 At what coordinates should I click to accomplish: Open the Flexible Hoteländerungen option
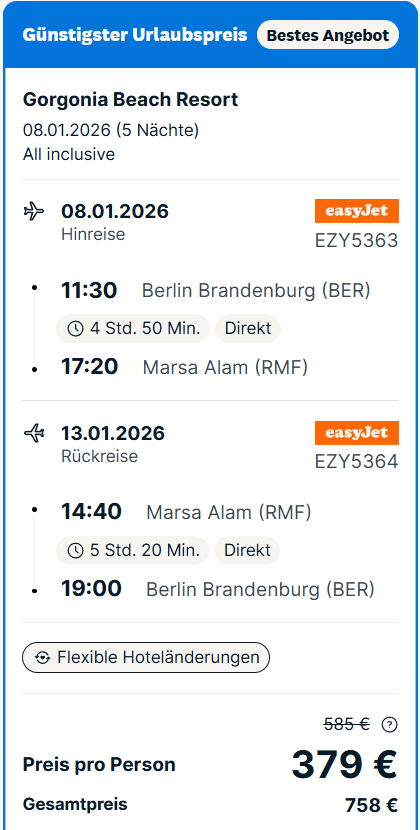click(146, 657)
